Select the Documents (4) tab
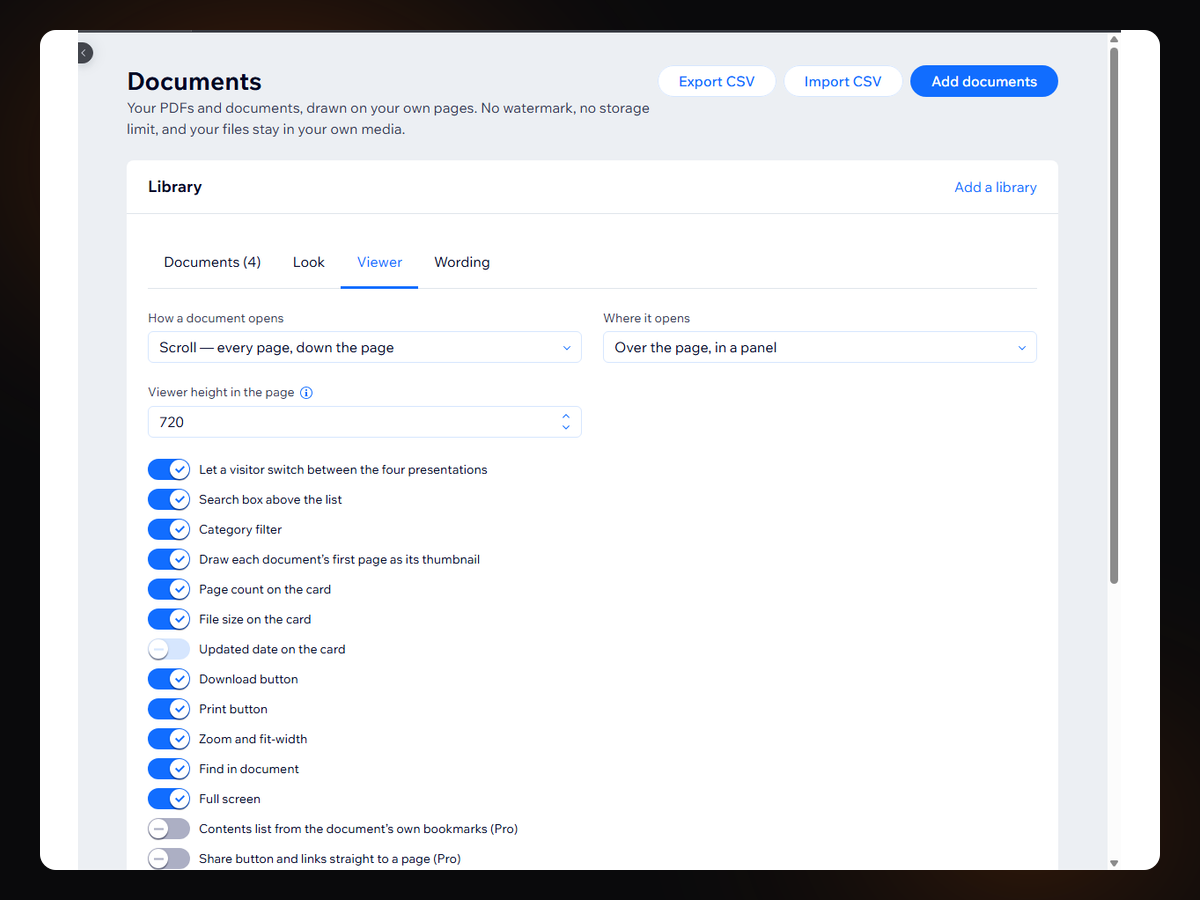 click(x=212, y=262)
